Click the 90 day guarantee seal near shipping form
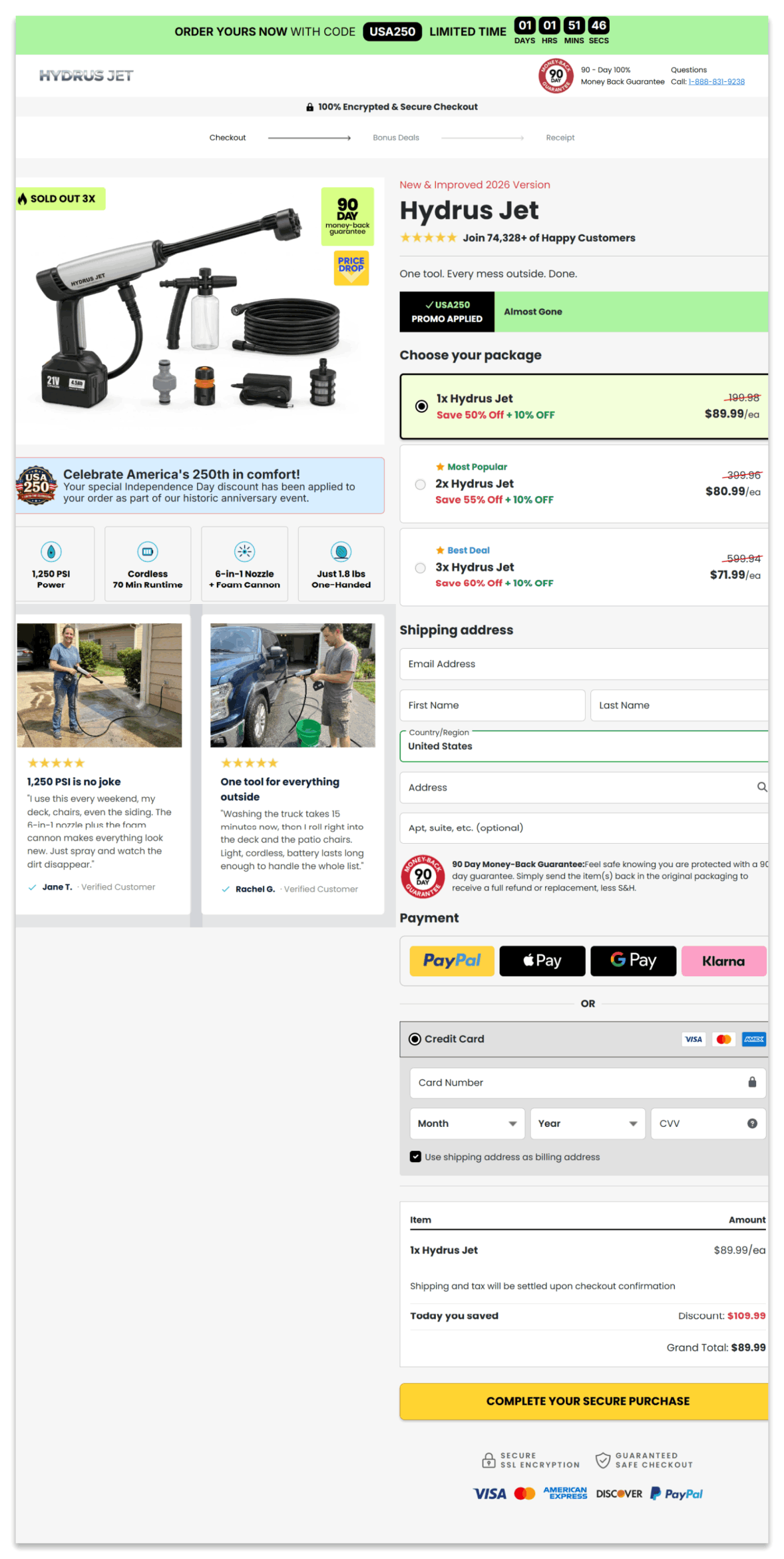The image size is (784, 1559). (423, 876)
